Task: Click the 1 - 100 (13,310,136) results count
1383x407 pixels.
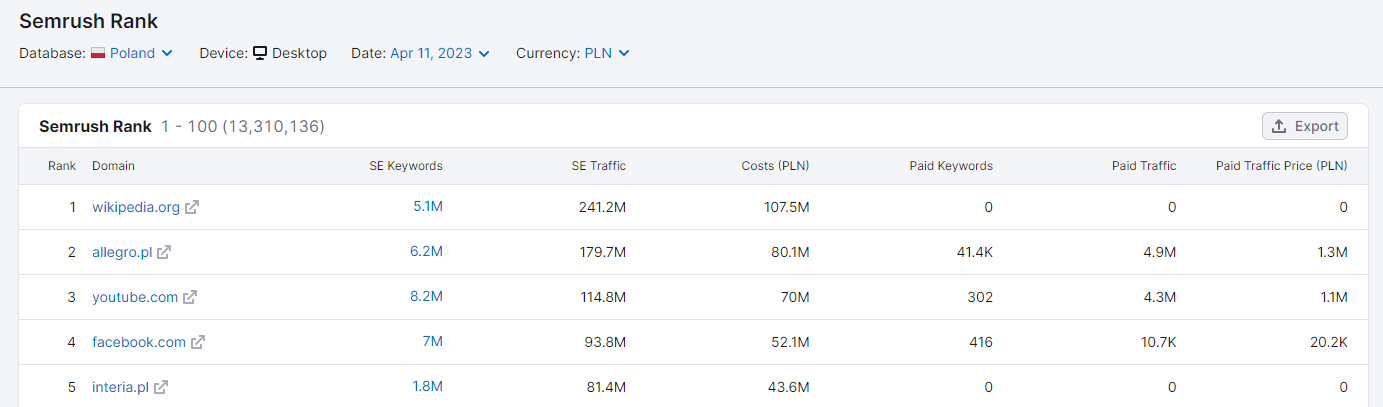Action: click(x=243, y=126)
